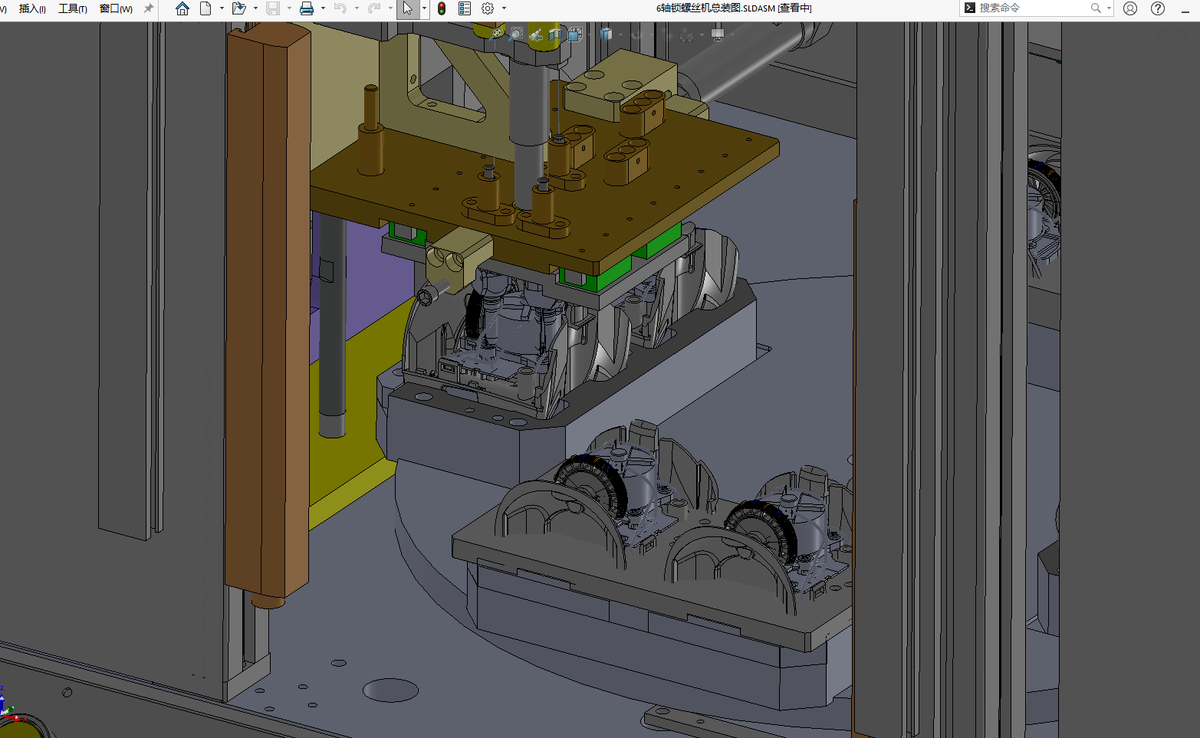Image resolution: width=1200 pixels, height=738 pixels.
Task: Toggle Section View tool
Action: click(x=555, y=34)
